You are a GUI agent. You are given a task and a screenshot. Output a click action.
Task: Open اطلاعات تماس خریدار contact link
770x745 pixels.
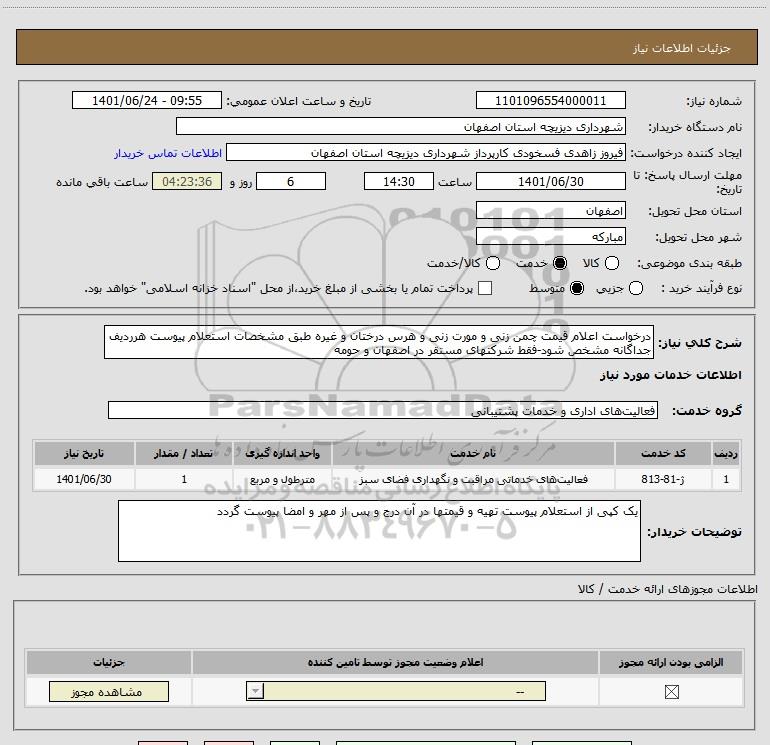pyautogui.click(x=168, y=153)
